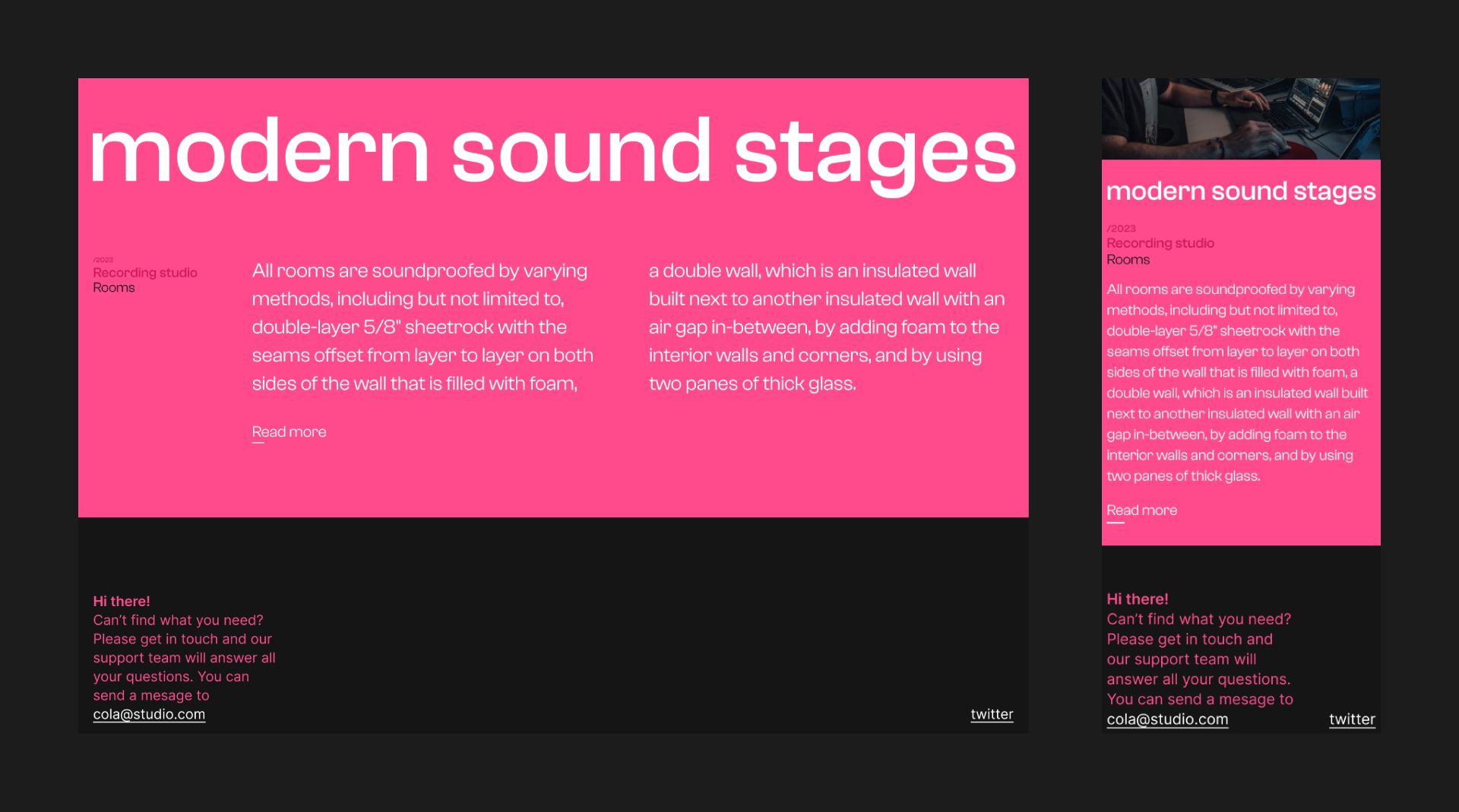The width and height of the screenshot is (1459, 812).
Task: Click the "Rooms" label in the desktop layout
Action: click(114, 288)
